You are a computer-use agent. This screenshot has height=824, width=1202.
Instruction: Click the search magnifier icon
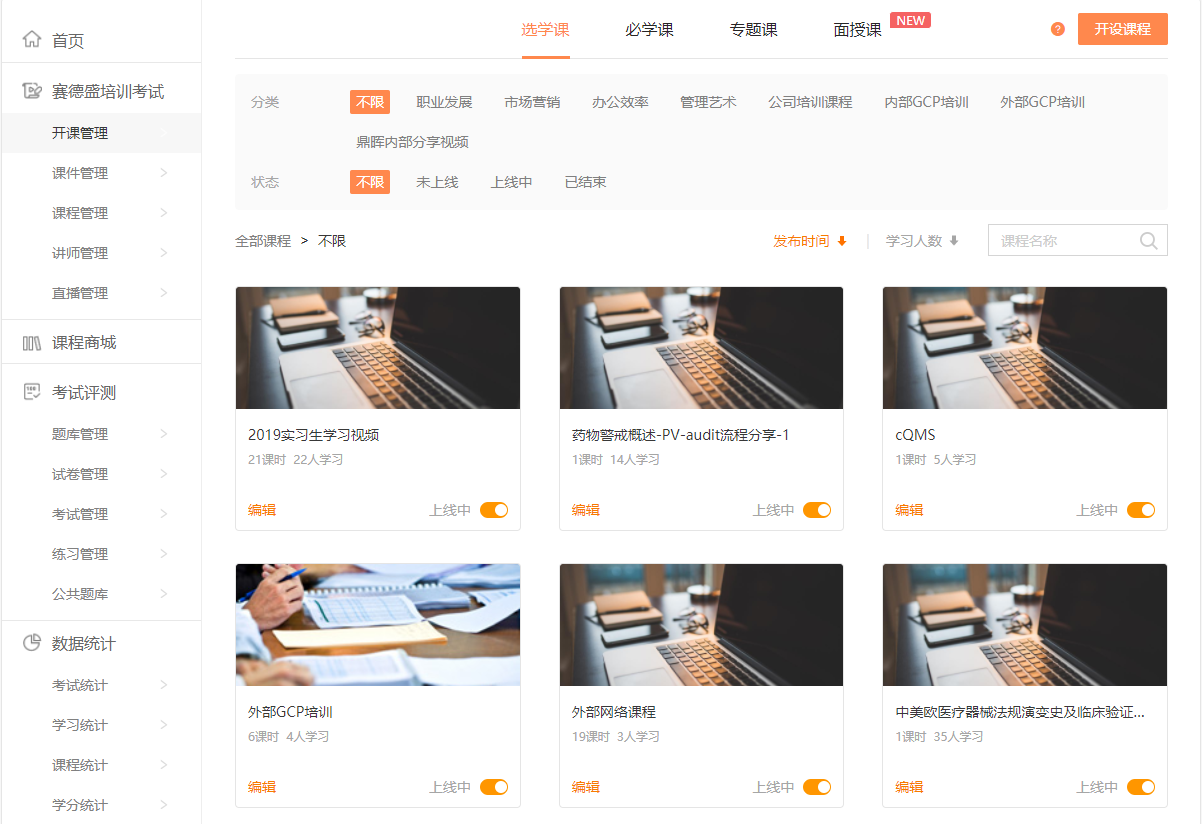(1148, 241)
